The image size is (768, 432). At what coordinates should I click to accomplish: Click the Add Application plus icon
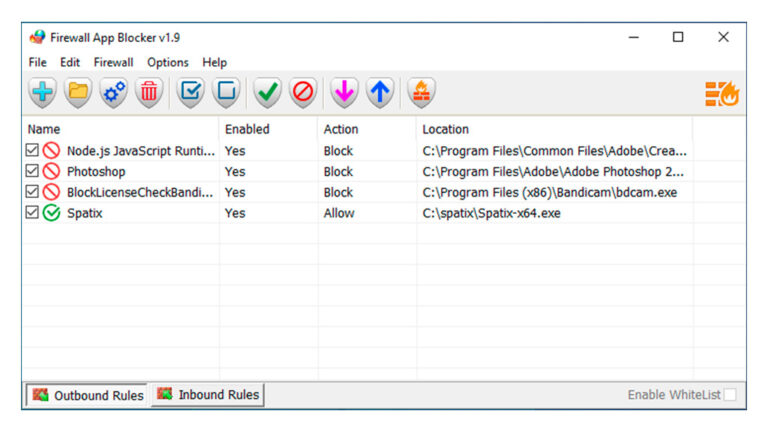(x=43, y=92)
